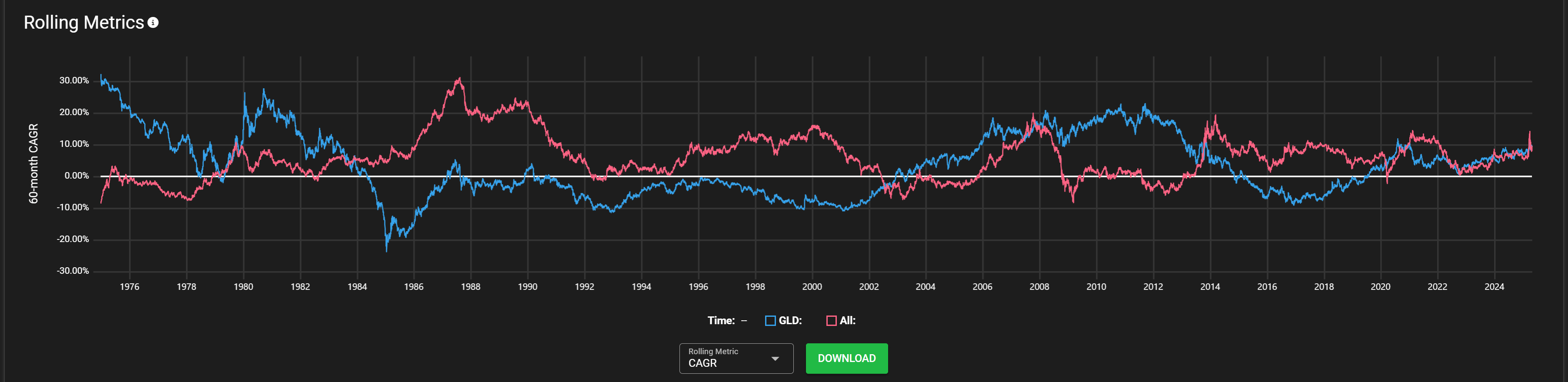
Task: Click the 60-month CAGR axis title
Action: click(x=33, y=163)
